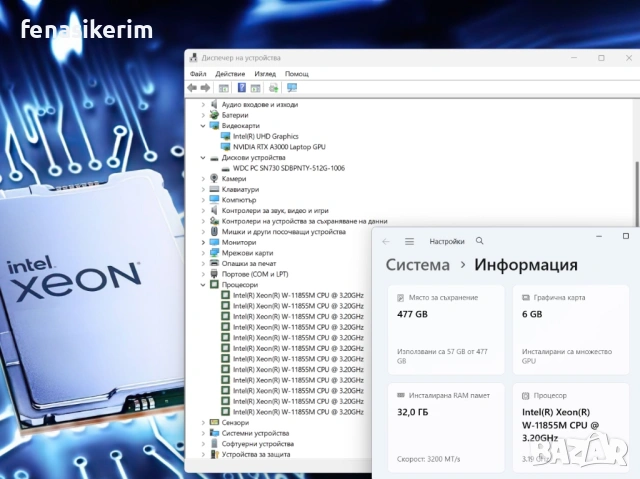
Task: Select WDC PC SN730 disk drive entry
Action: point(289,168)
